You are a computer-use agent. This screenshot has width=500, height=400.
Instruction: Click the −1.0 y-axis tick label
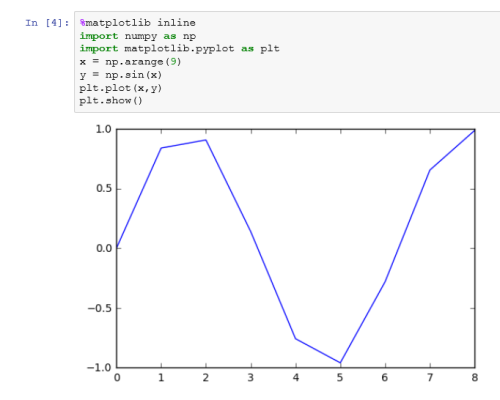click(x=100, y=368)
